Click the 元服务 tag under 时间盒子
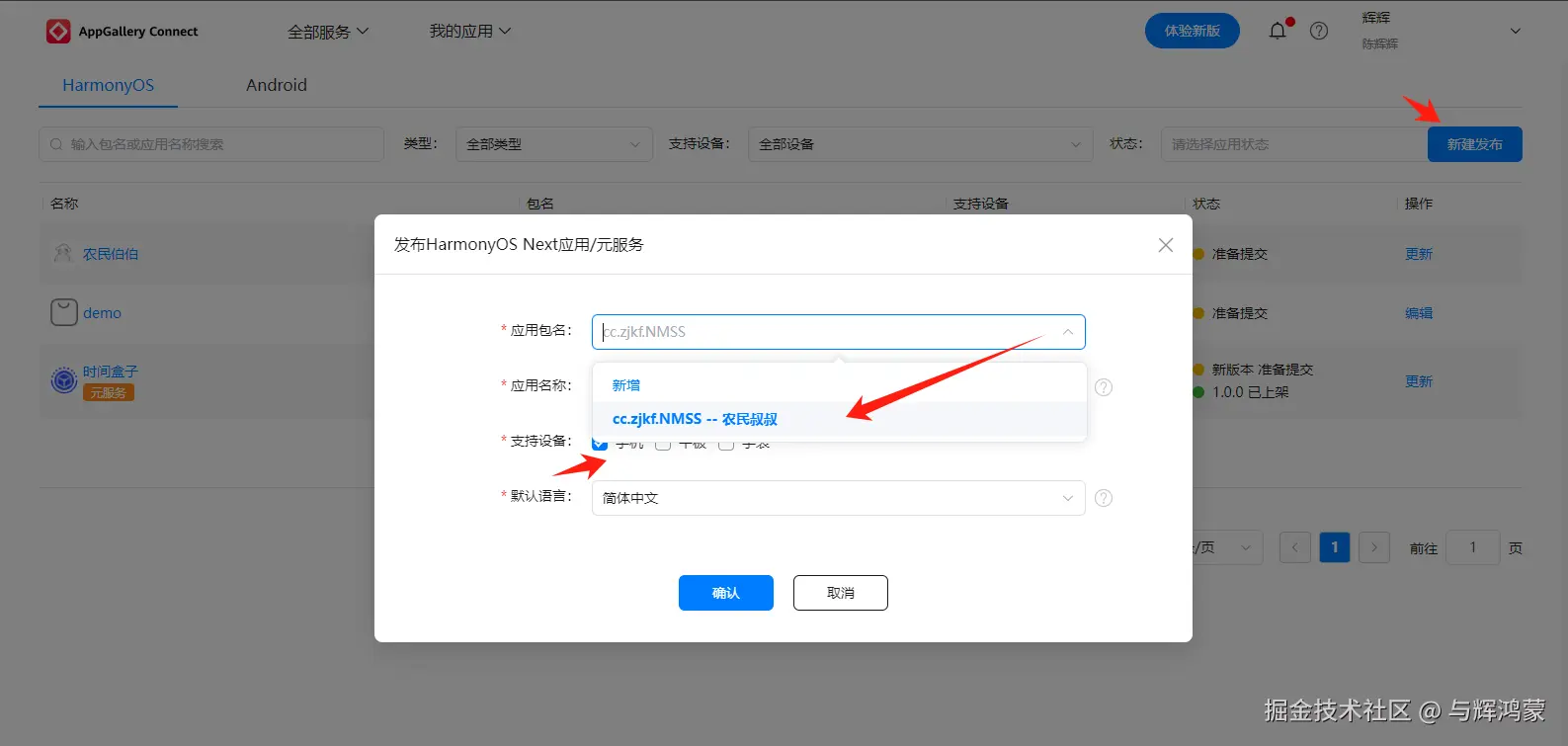This screenshot has width=1568, height=746. pyautogui.click(x=109, y=392)
